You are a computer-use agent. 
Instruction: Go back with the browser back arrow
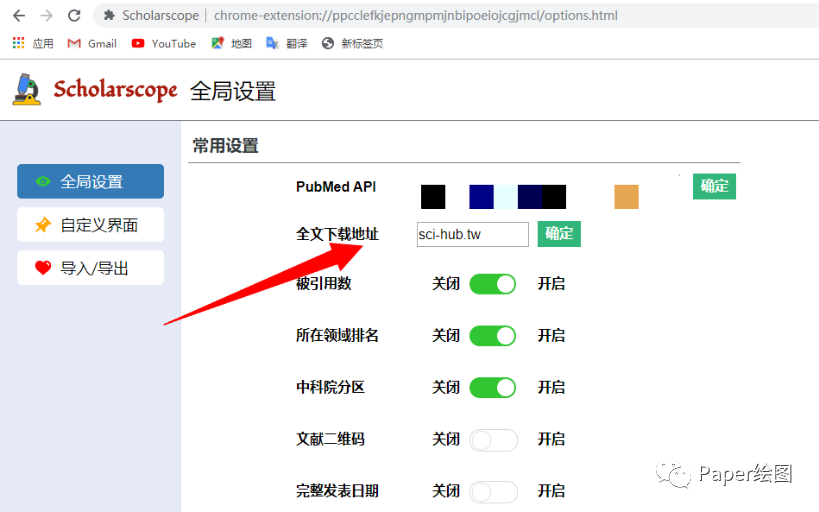click(x=19, y=16)
